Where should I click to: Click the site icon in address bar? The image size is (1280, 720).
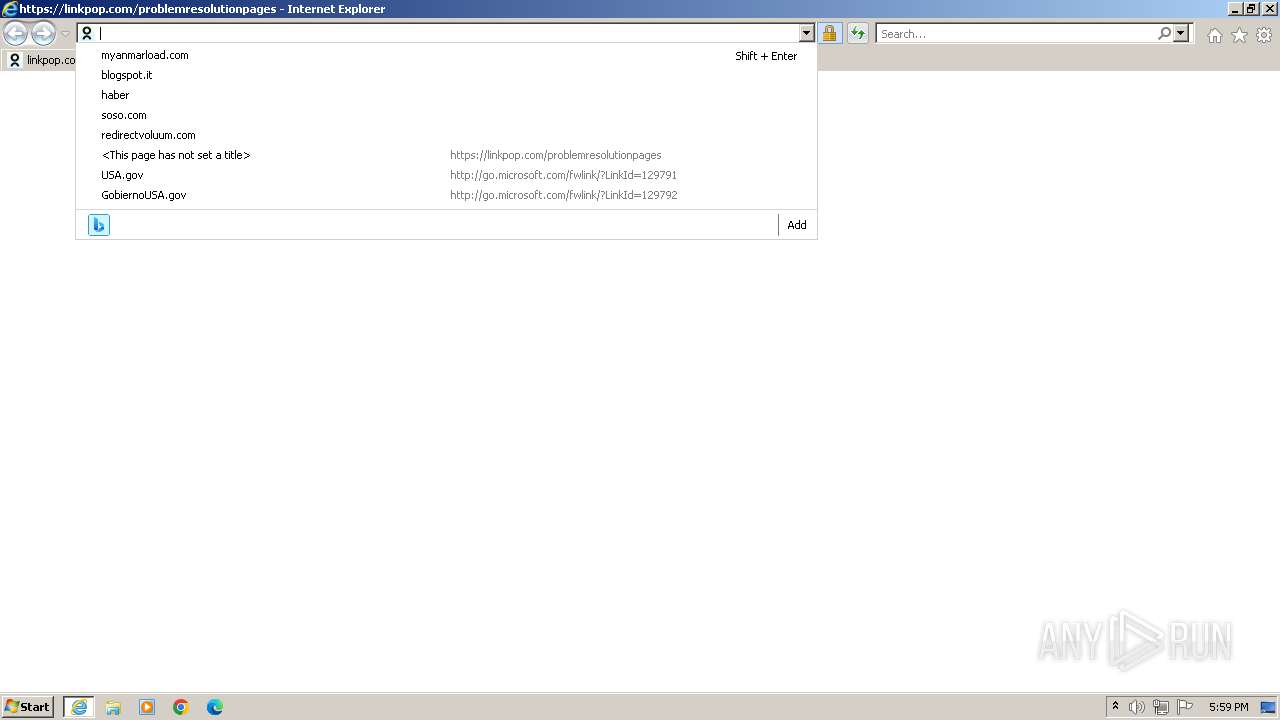87,33
